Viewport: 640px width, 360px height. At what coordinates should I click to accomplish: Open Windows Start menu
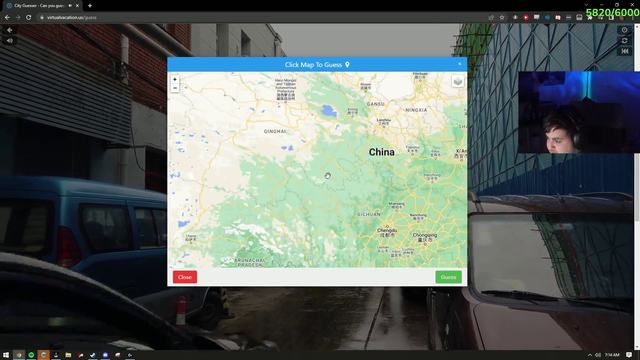6,355
